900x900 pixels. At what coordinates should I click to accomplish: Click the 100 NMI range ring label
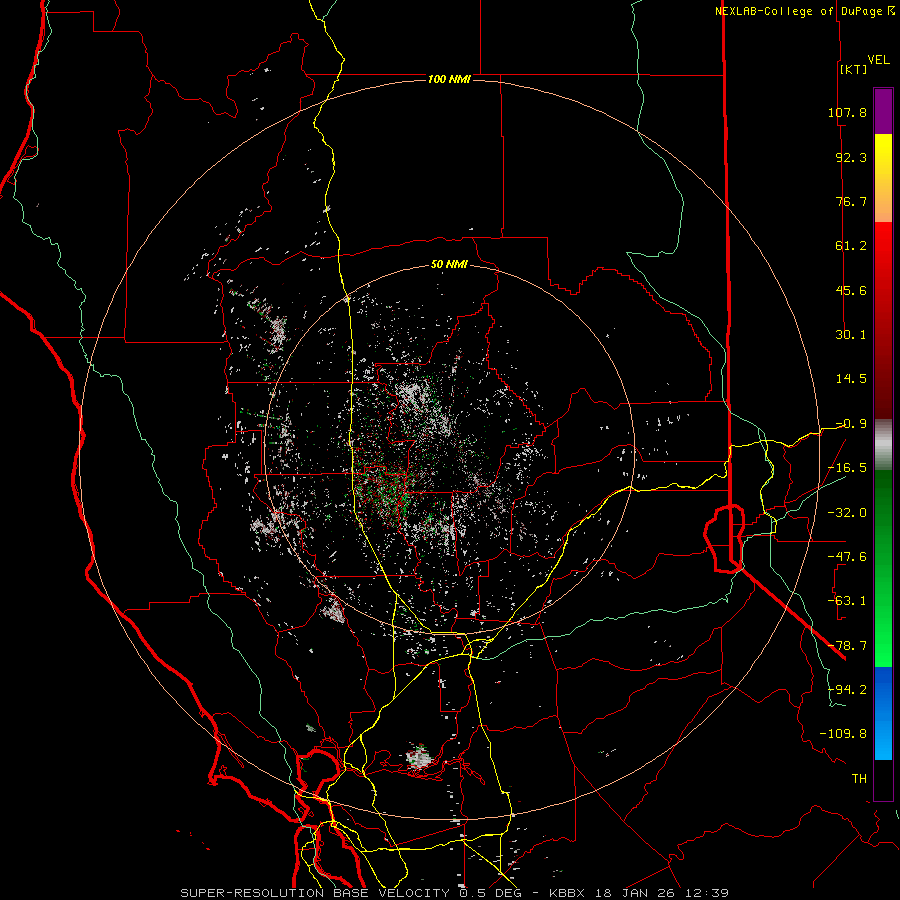449,79
